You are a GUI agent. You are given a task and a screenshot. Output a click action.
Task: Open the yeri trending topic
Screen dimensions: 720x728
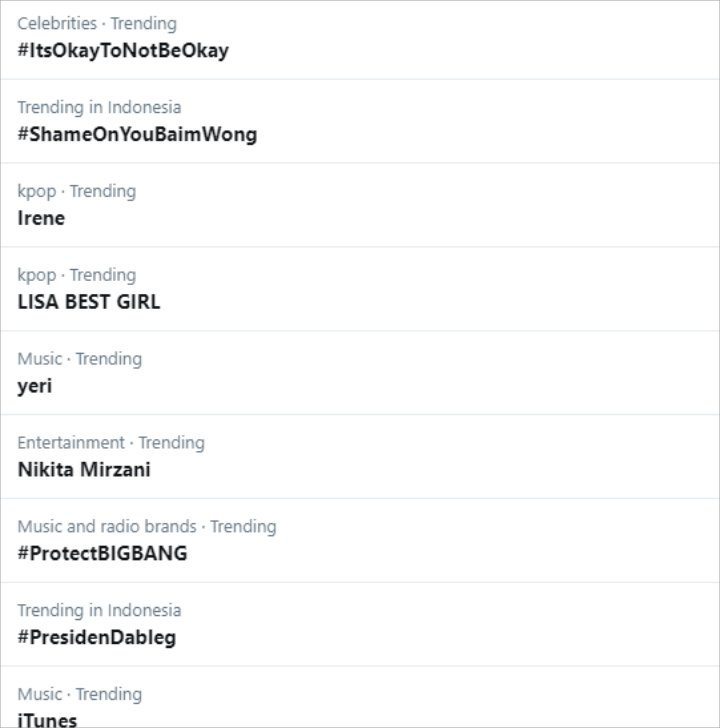click(x=35, y=386)
